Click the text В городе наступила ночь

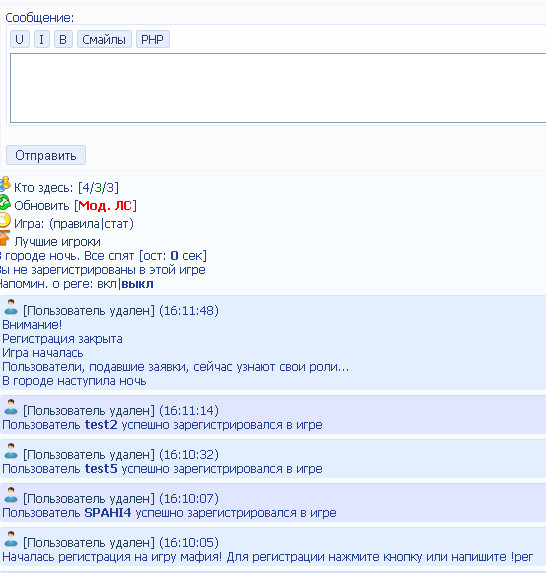pos(74,381)
